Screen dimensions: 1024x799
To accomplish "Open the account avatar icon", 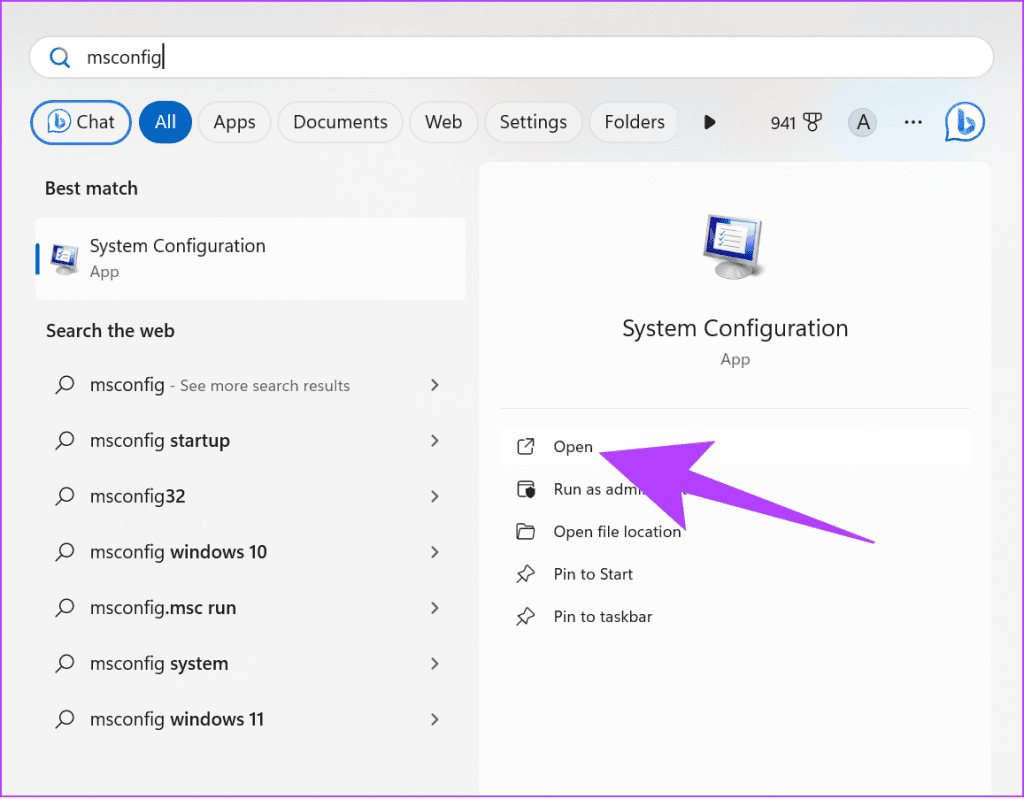I will pyautogui.click(x=862, y=122).
